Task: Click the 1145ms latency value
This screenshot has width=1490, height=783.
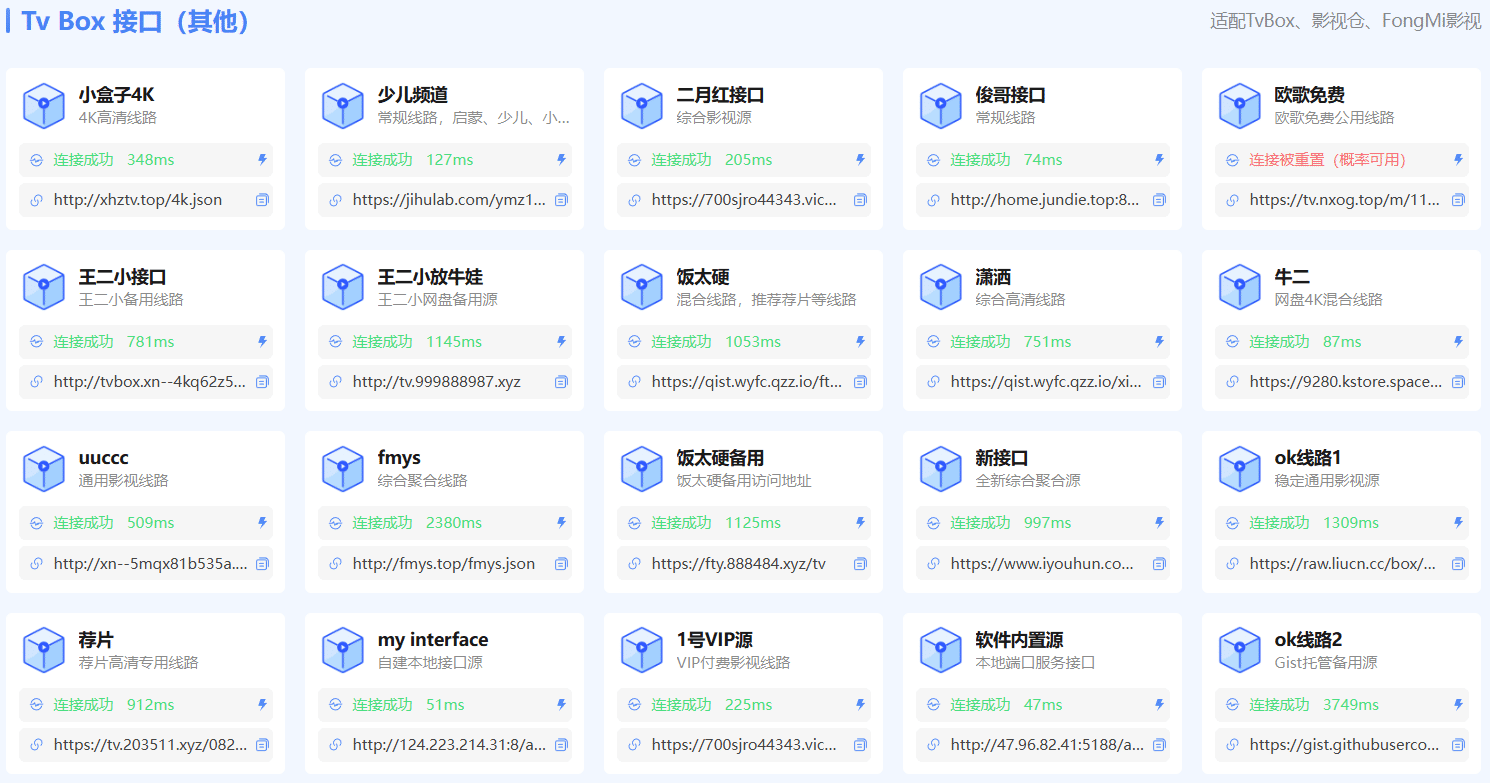Action: tap(454, 342)
